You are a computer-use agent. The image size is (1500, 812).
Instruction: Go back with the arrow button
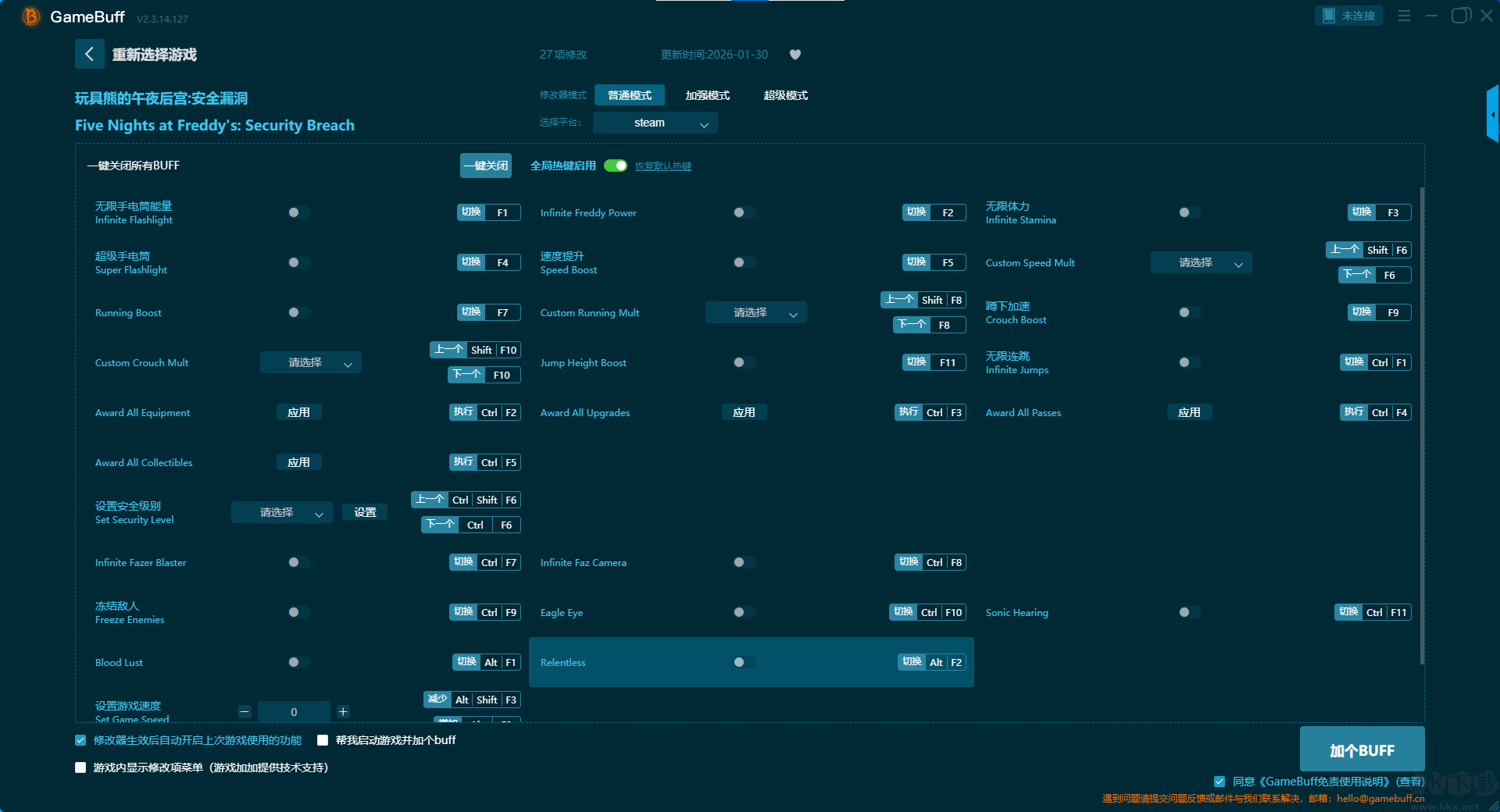point(89,54)
